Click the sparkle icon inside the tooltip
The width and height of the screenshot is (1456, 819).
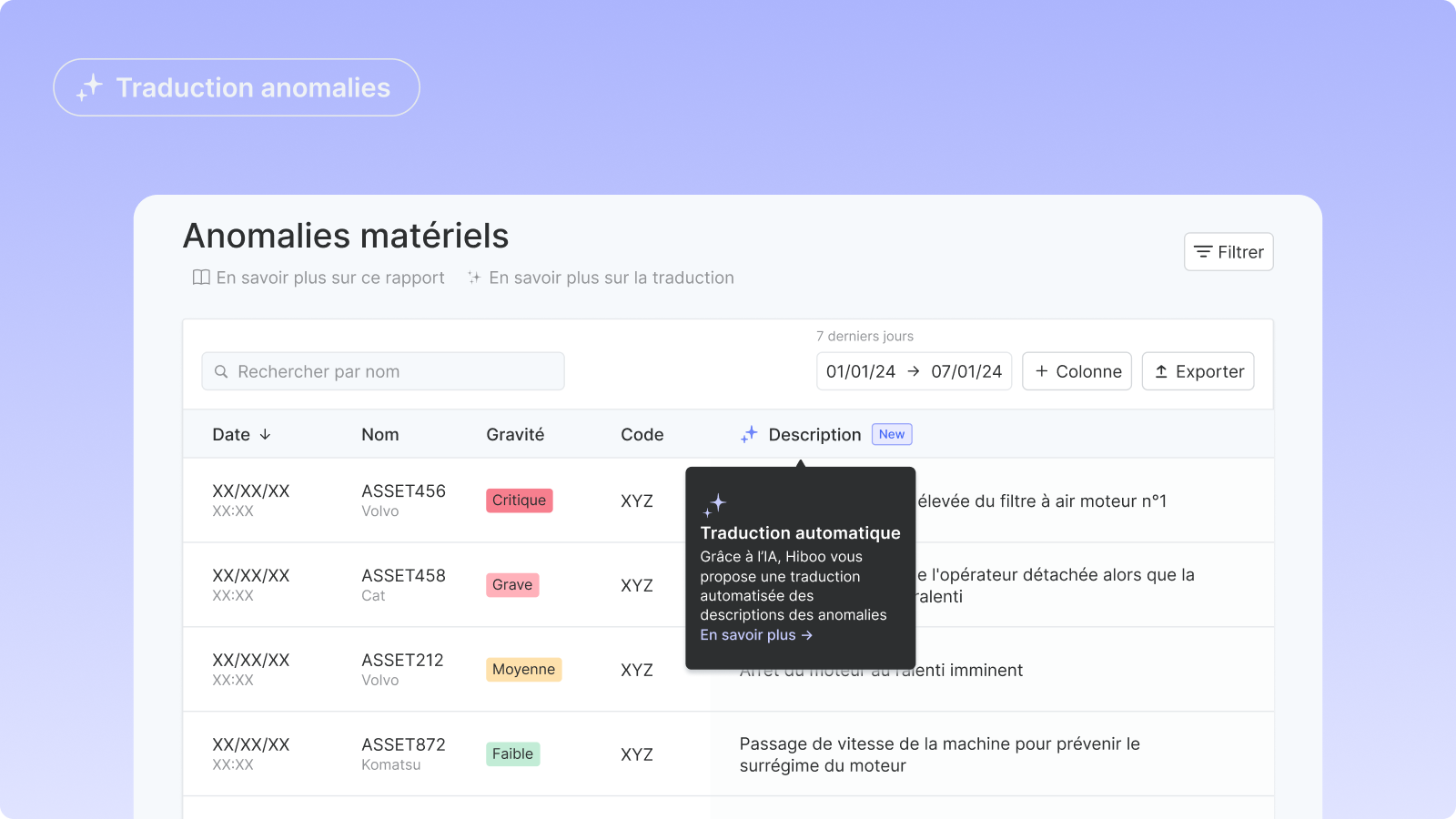pos(714,505)
